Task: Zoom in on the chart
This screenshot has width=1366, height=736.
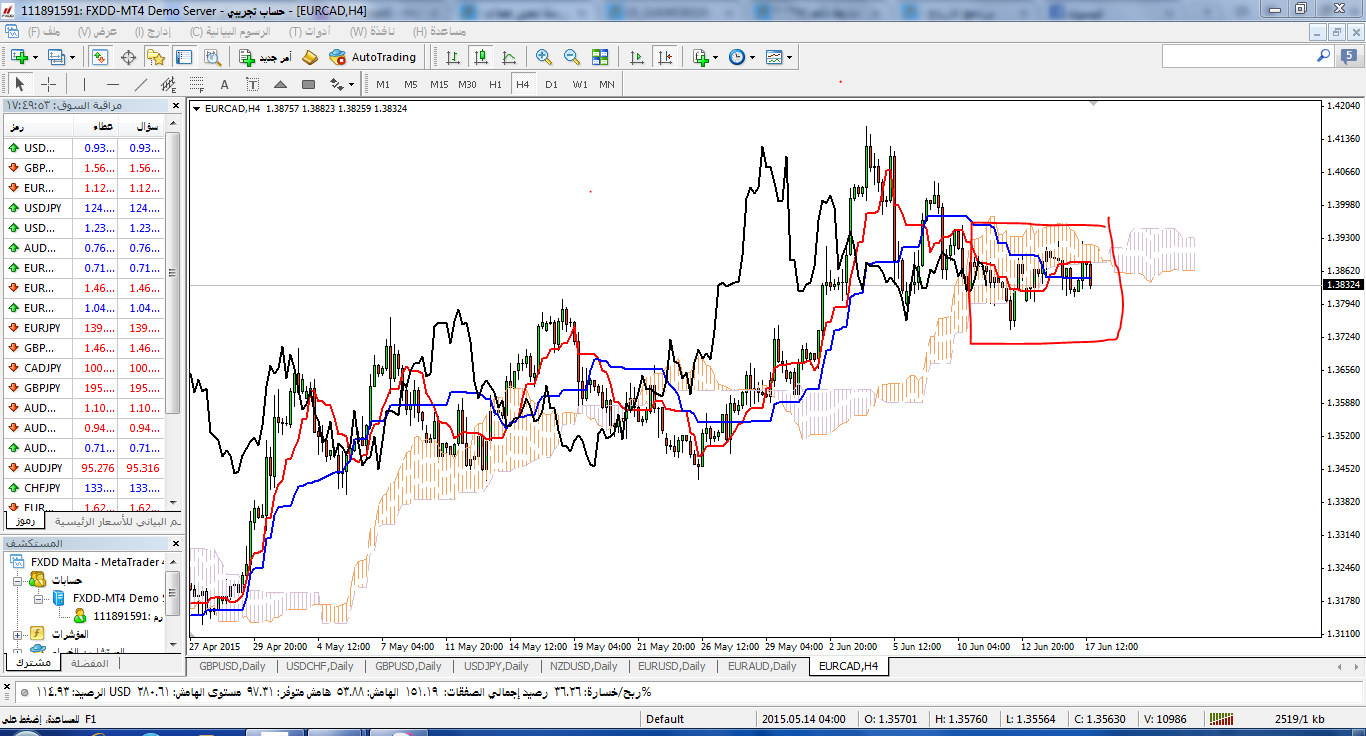Action: pyautogui.click(x=543, y=57)
